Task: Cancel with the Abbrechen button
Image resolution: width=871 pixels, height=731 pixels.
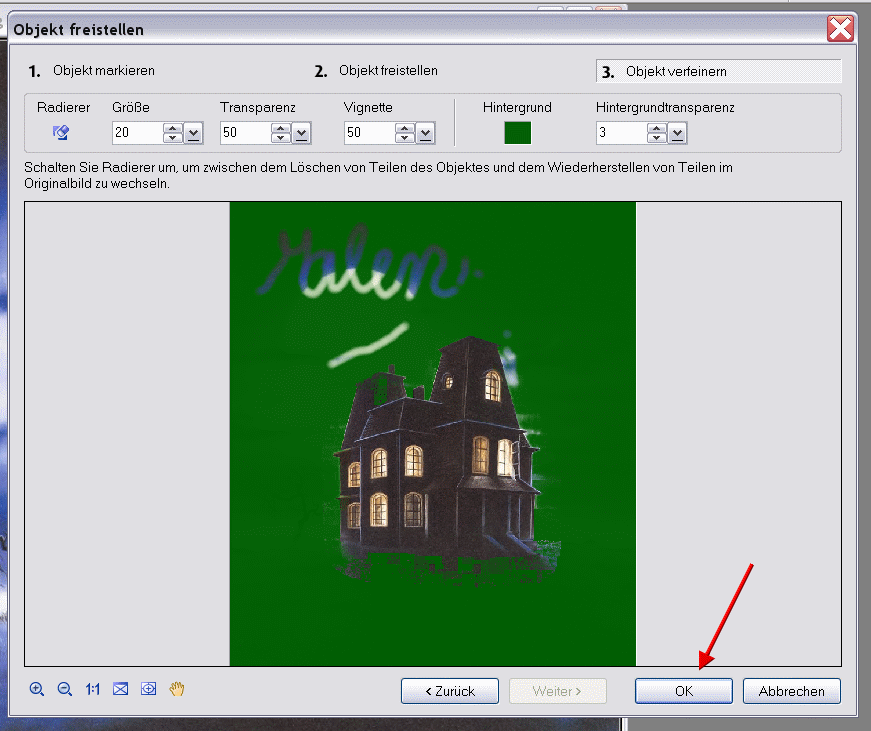Action: (792, 691)
